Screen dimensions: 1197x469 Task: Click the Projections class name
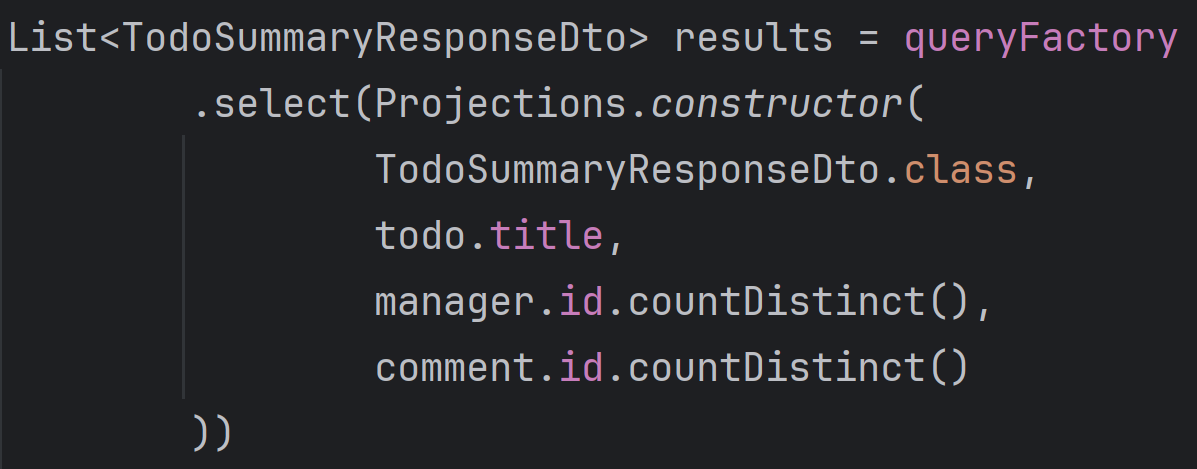click(x=501, y=105)
